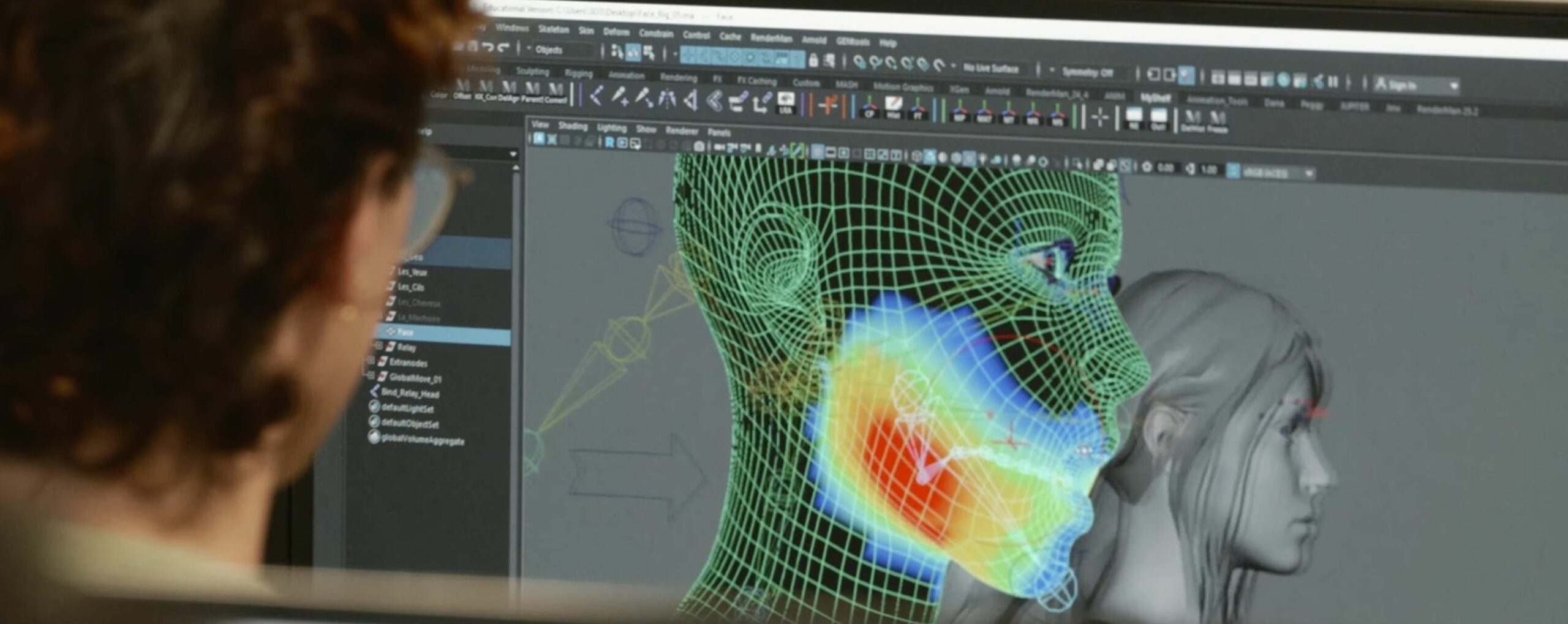Expand the Extranodes outliner node
This screenshot has height=624, width=1568.
pos(371,361)
